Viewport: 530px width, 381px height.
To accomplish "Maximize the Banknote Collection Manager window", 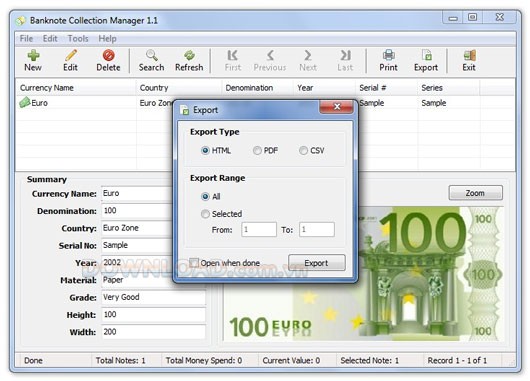I will (x=473, y=18).
